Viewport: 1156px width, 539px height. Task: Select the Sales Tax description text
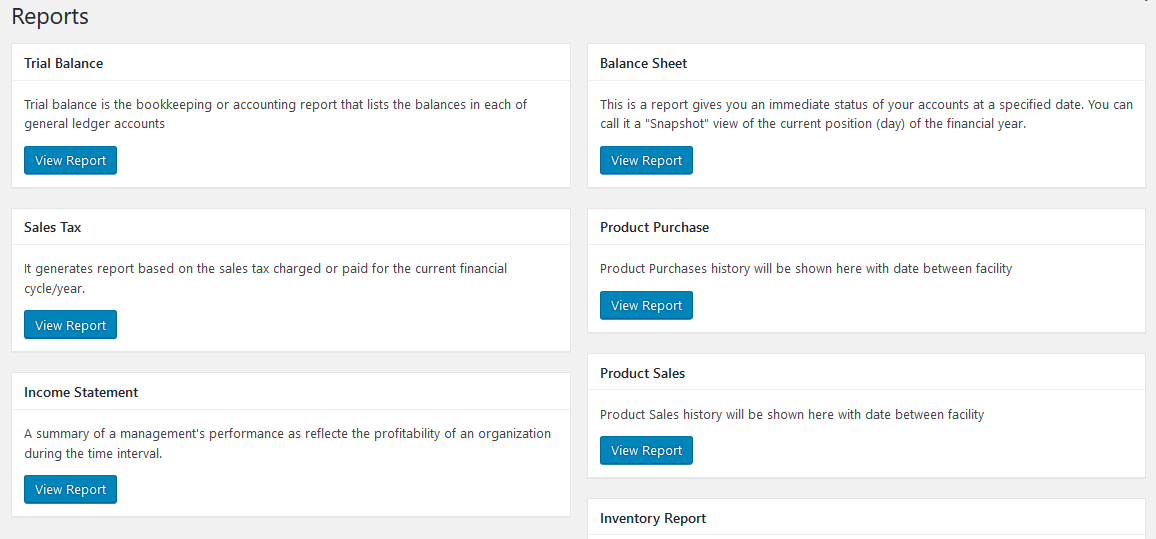pos(265,278)
